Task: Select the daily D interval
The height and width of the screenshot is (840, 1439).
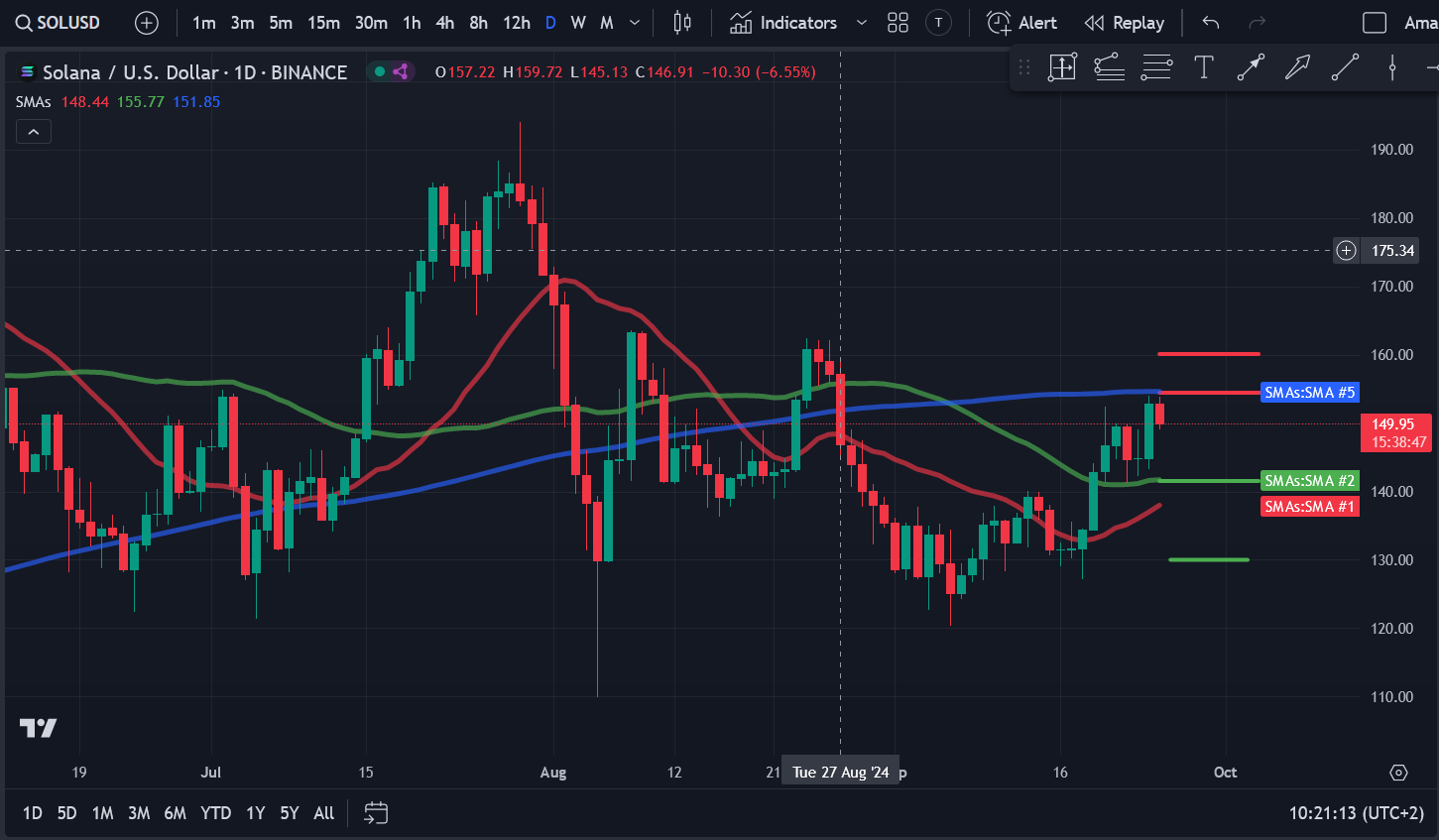Action: coord(550,23)
